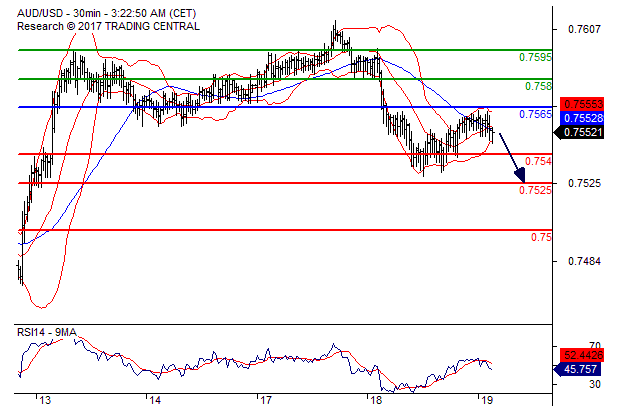Click the date 13 on time axis
Viewport: 618px width, 416px height.
pos(45,401)
